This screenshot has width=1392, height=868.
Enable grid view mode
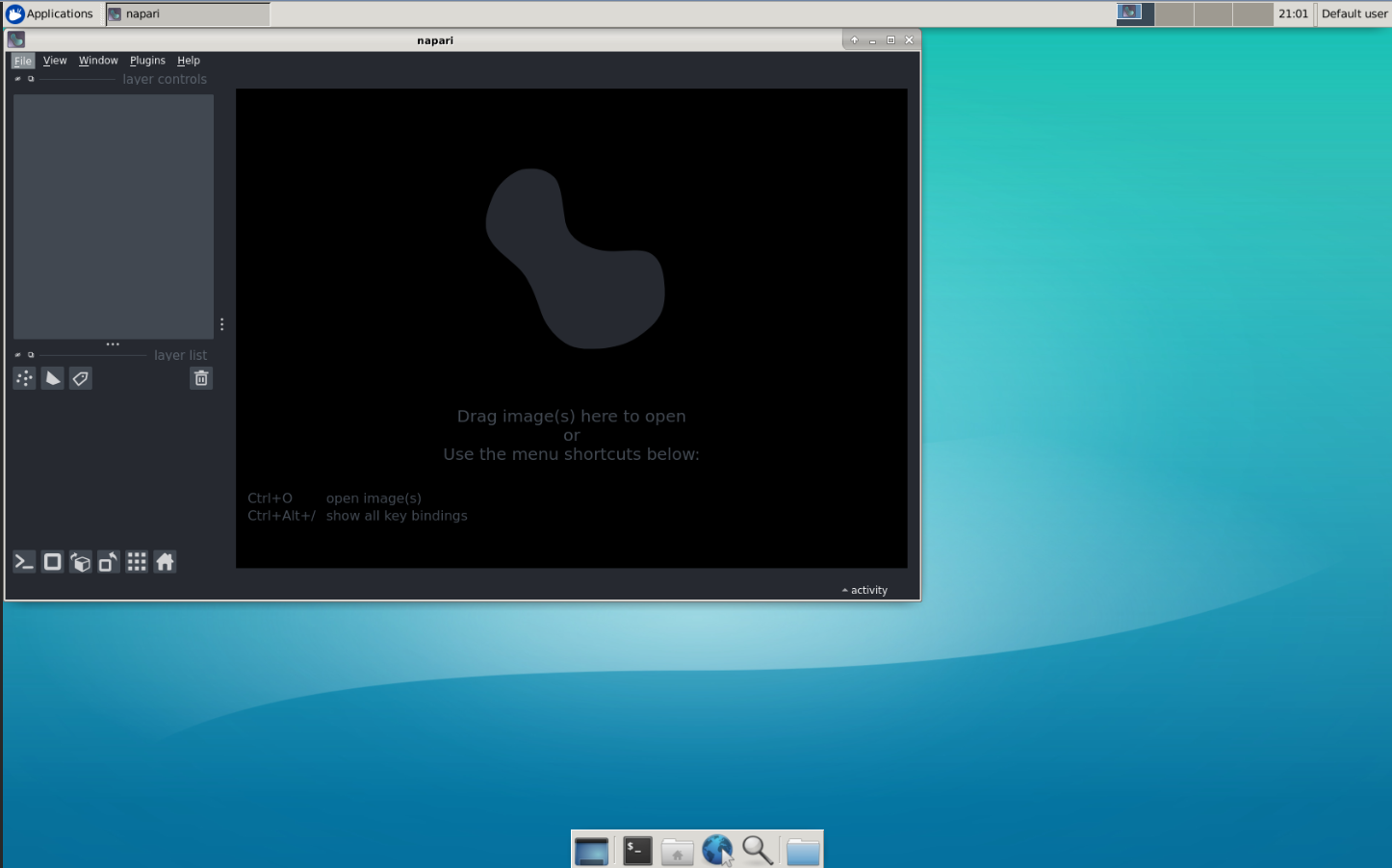click(136, 561)
